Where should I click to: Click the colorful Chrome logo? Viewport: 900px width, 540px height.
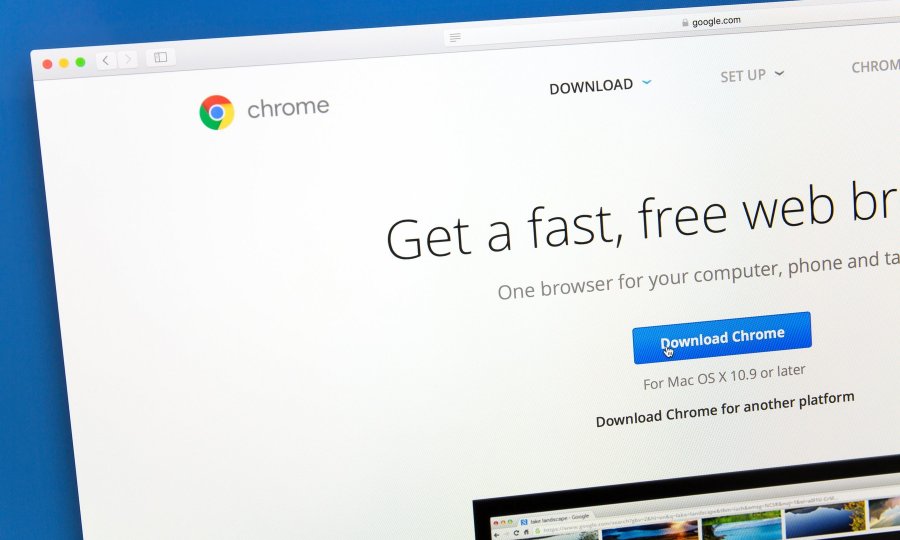point(217,112)
